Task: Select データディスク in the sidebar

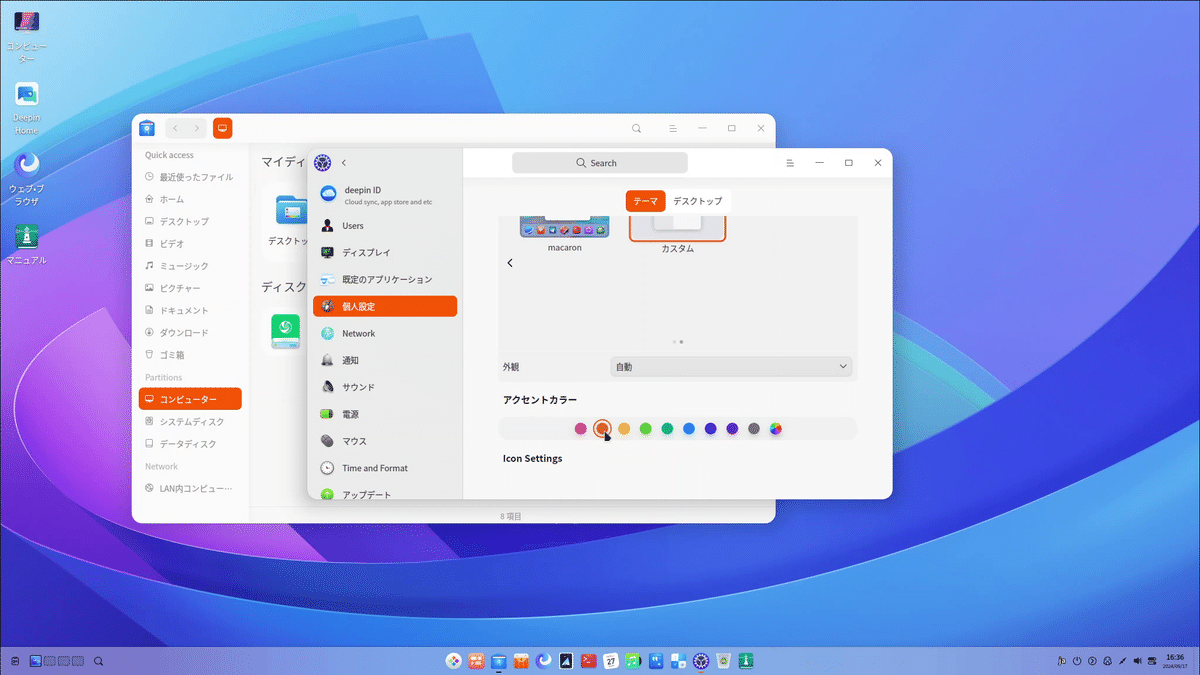Action: coord(190,443)
